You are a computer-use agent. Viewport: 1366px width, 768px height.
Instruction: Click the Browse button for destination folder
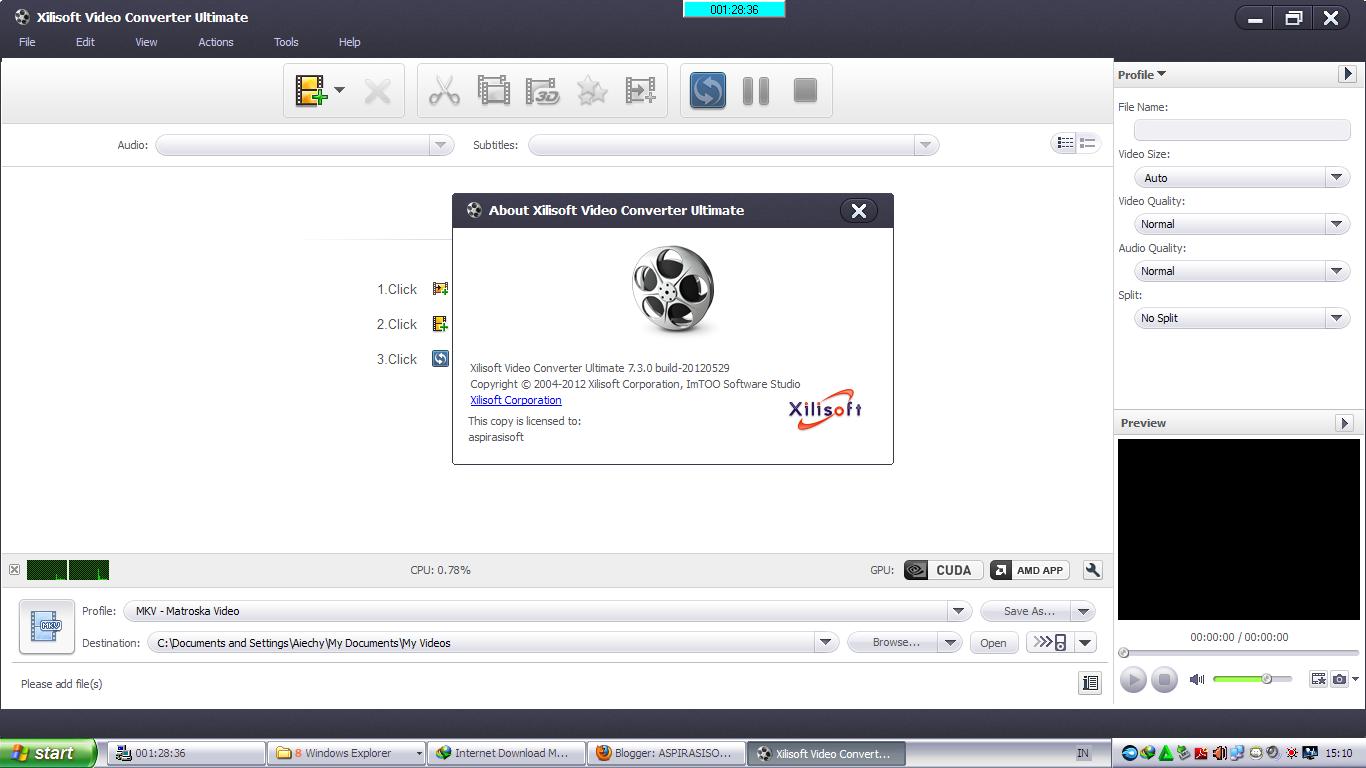pos(896,642)
